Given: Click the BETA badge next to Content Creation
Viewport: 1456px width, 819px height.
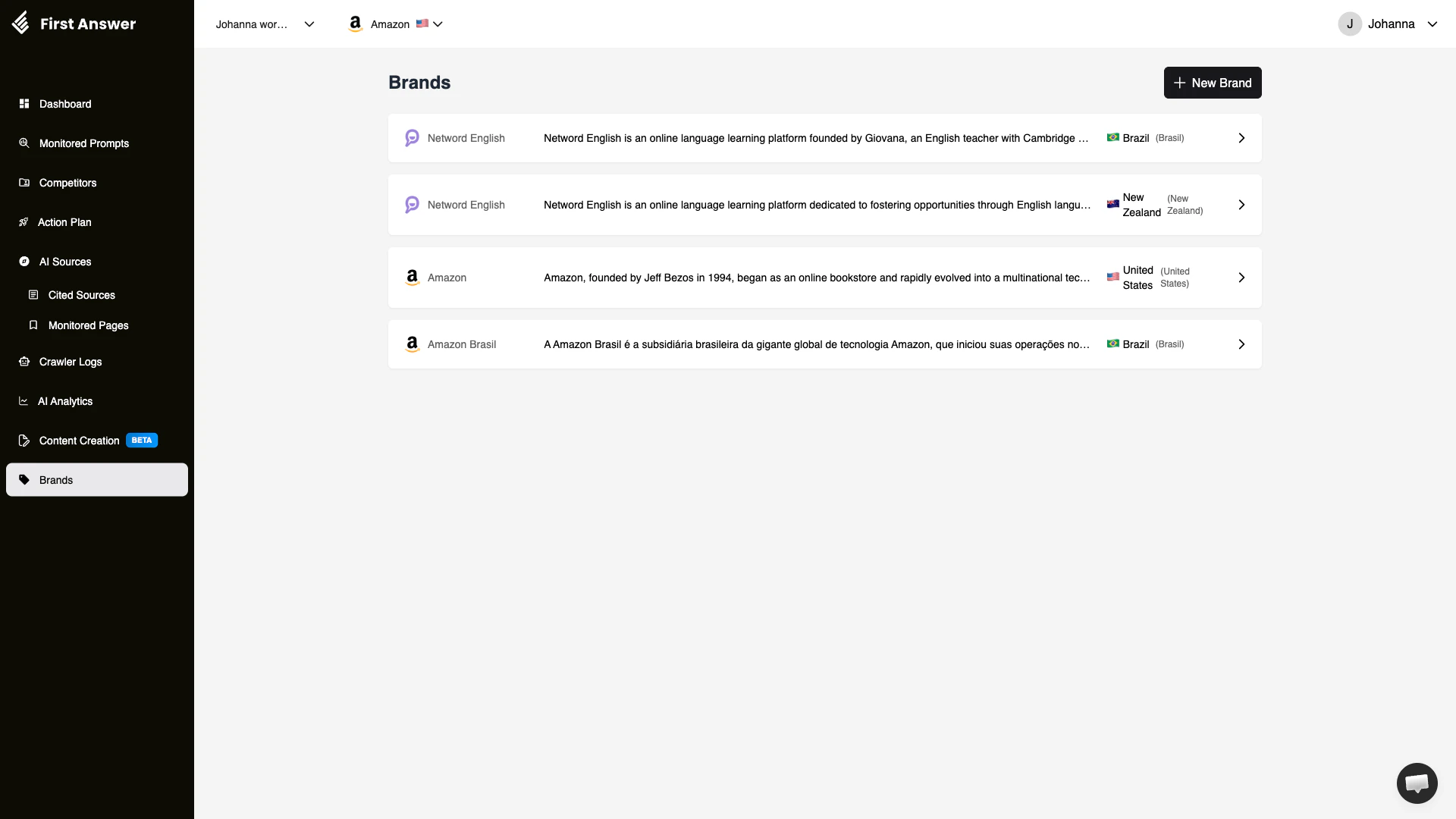Looking at the screenshot, I should (x=141, y=440).
